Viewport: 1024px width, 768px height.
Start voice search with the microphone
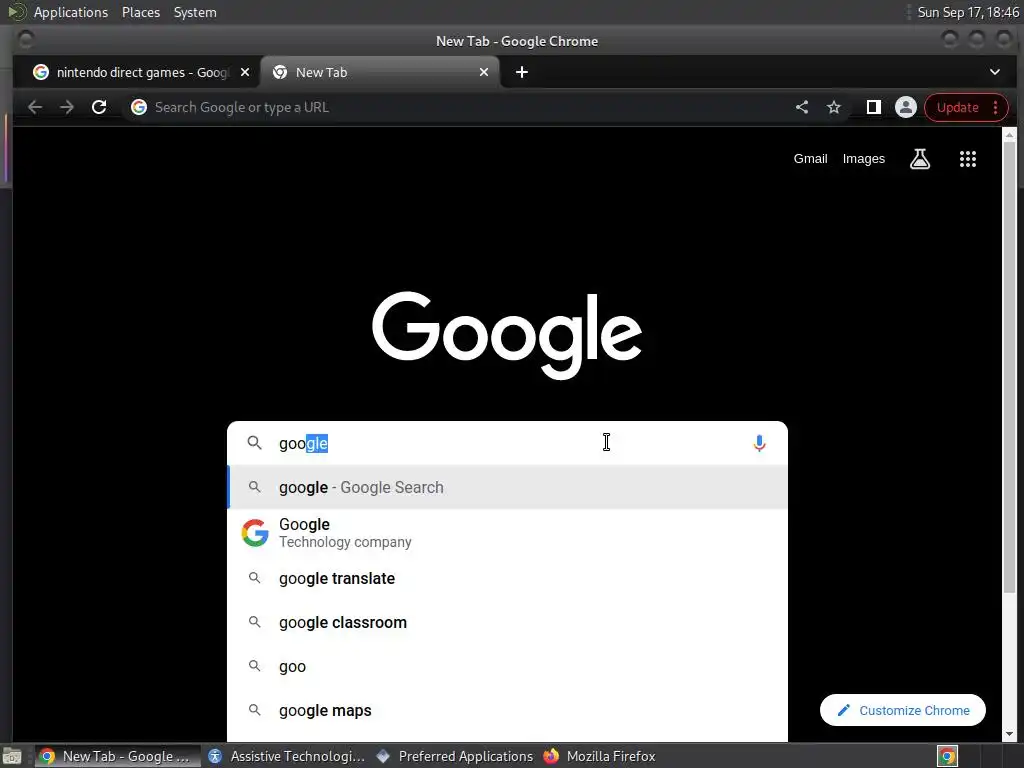pyautogui.click(x=759, y=443)
